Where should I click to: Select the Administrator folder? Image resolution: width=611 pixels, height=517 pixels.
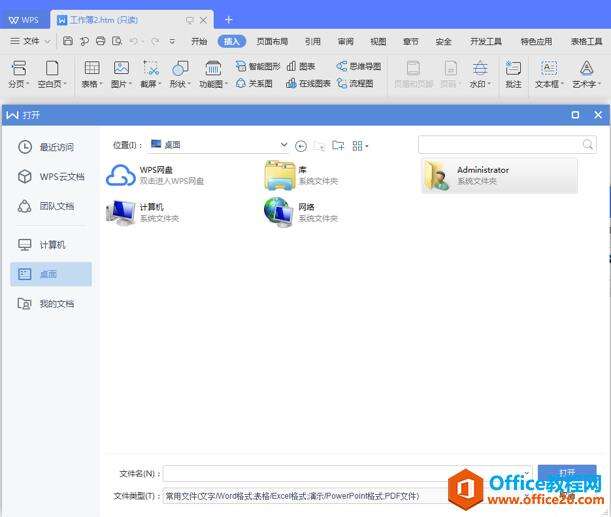(500, 176)
